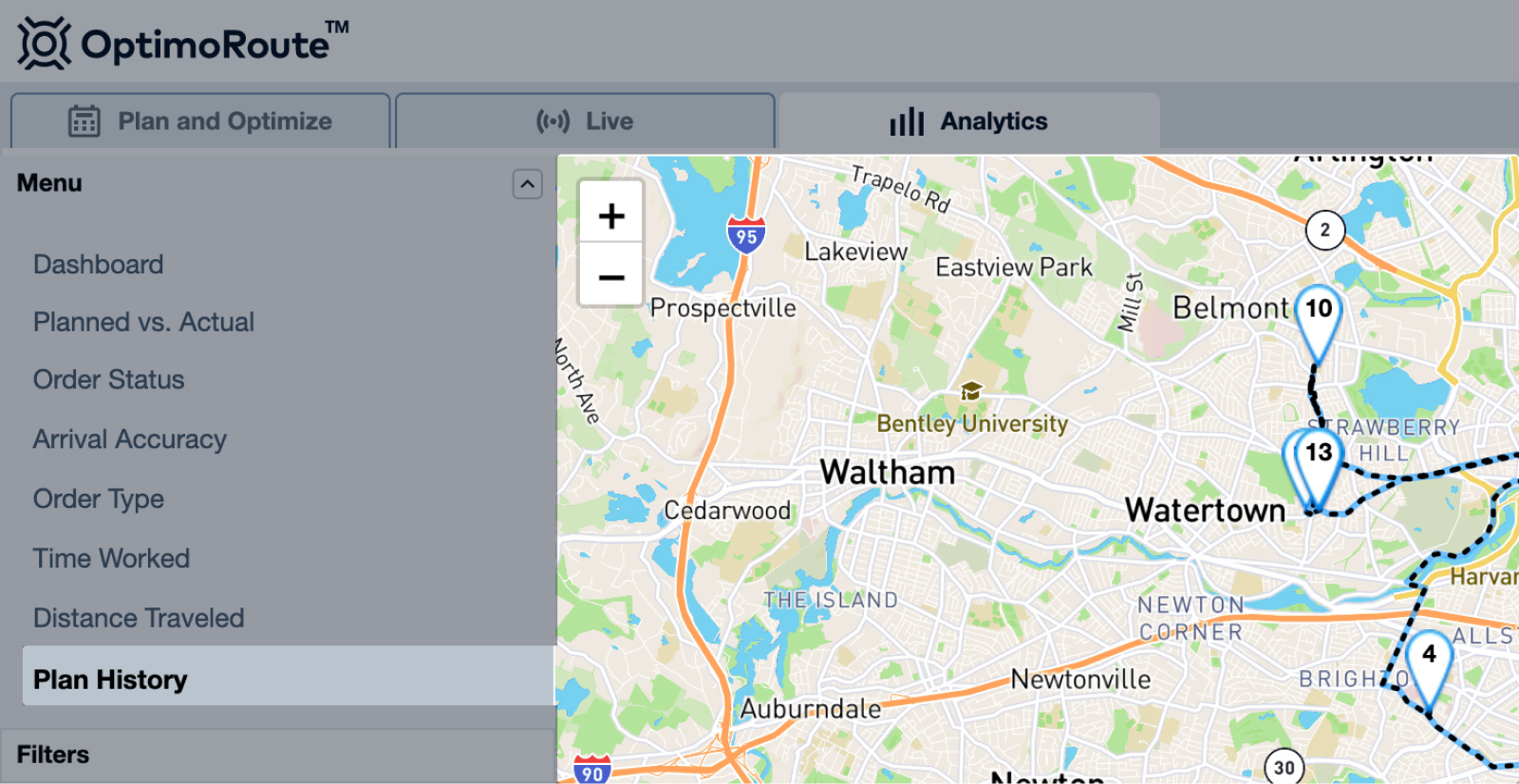
Task: Select the Analytics tab
Action: [x=969, y=121]
